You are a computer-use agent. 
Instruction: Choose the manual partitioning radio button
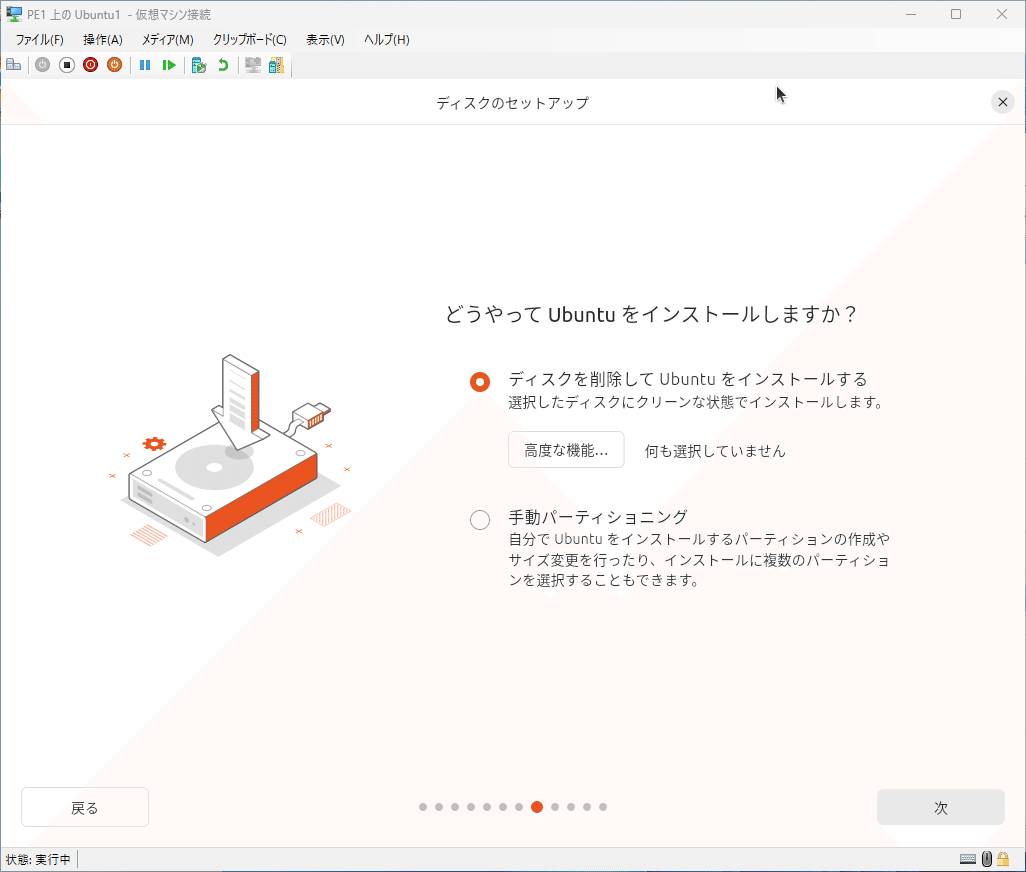pyautogui.click(x=480, y=520)
